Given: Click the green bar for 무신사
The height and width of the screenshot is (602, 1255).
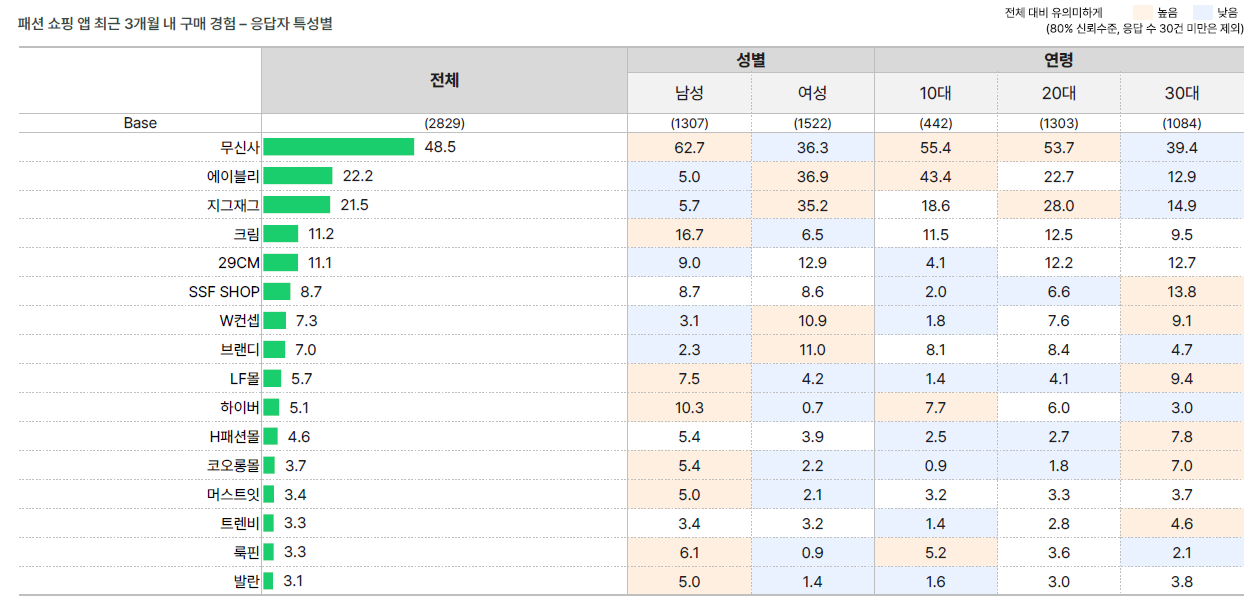Looking at the screenshot, I should [339, 147].
